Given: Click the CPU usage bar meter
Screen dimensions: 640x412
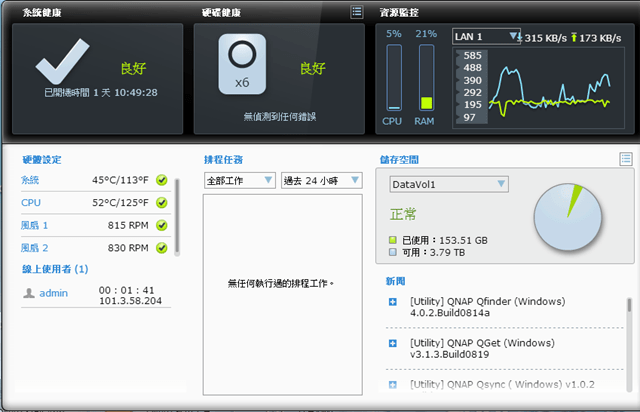Looking at the screenshot, I should coord(394,78).
